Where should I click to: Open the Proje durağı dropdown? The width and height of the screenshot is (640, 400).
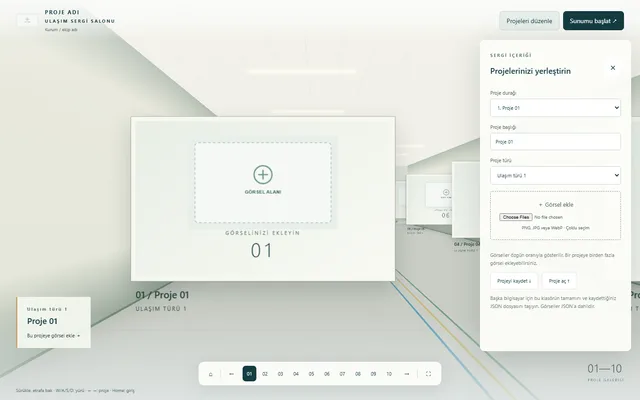(555, 108)
